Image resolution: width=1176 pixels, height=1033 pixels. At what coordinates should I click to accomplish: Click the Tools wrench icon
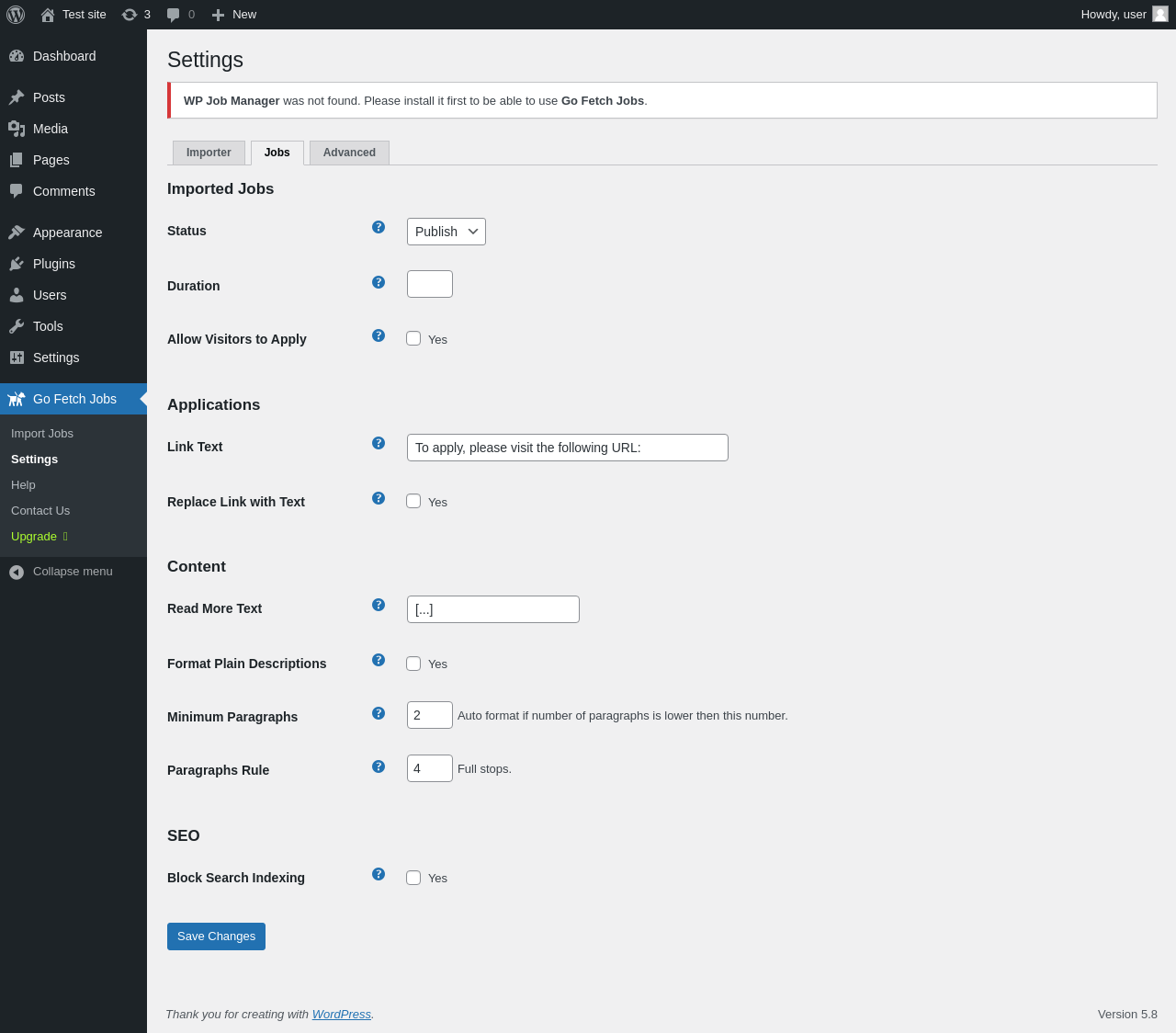[17, 326]
